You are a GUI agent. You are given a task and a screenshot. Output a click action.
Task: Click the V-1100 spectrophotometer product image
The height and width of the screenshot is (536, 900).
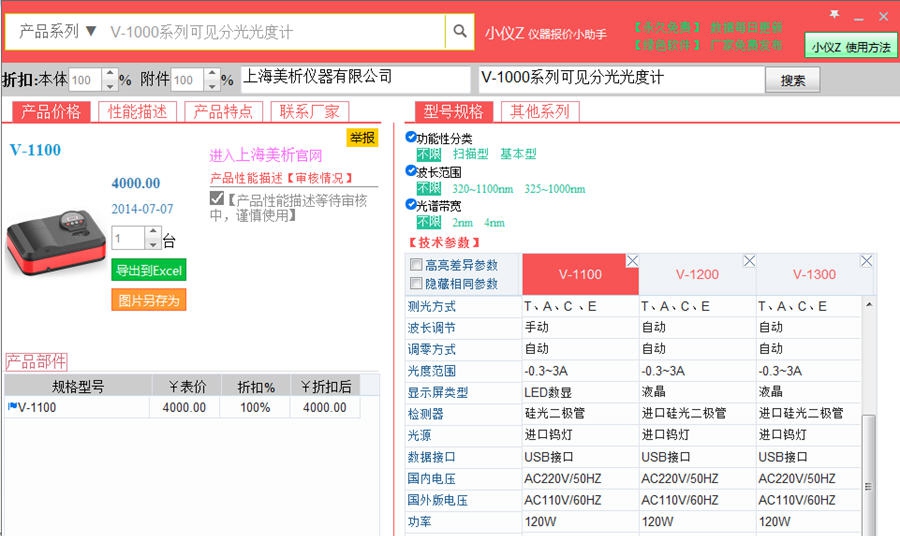[56, 243]
